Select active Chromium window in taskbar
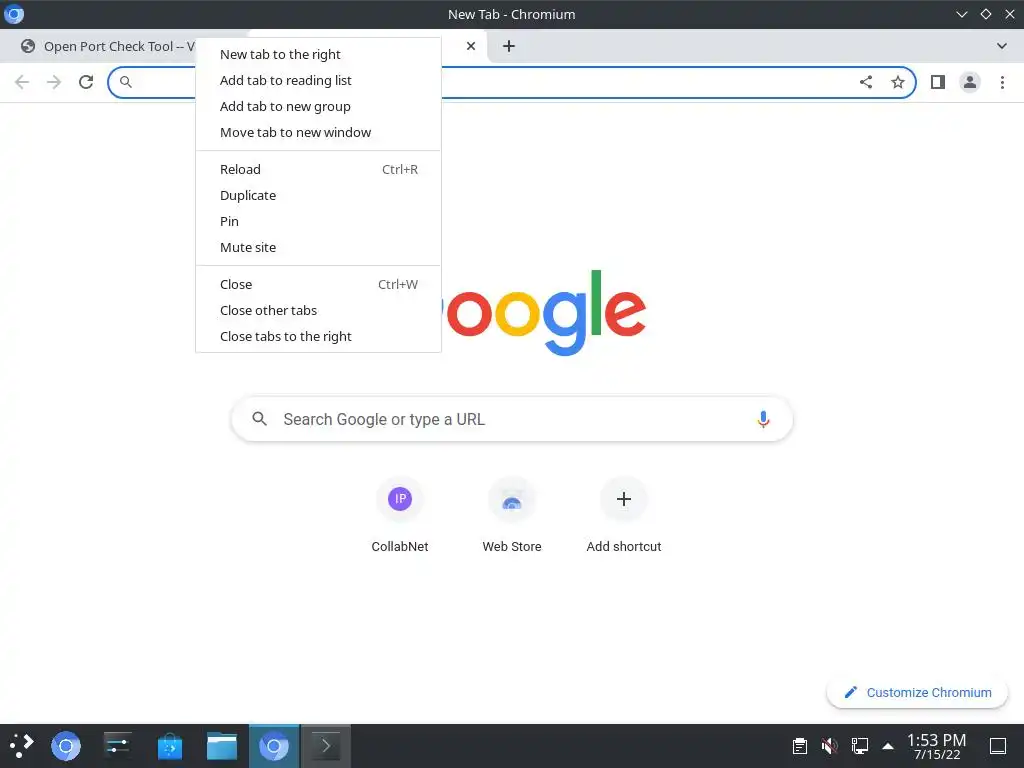This screenshot has width=1024, height=768. (274, 746)
